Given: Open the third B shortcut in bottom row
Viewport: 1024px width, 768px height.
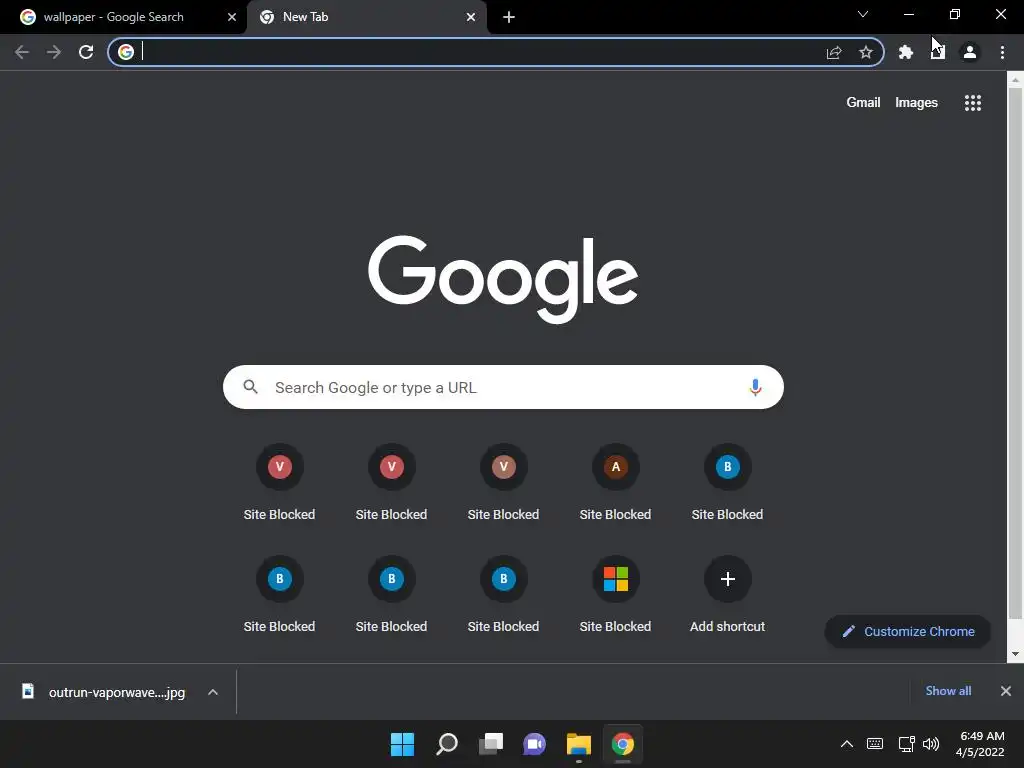Looking at the screenshot, I should click(504, 579).
